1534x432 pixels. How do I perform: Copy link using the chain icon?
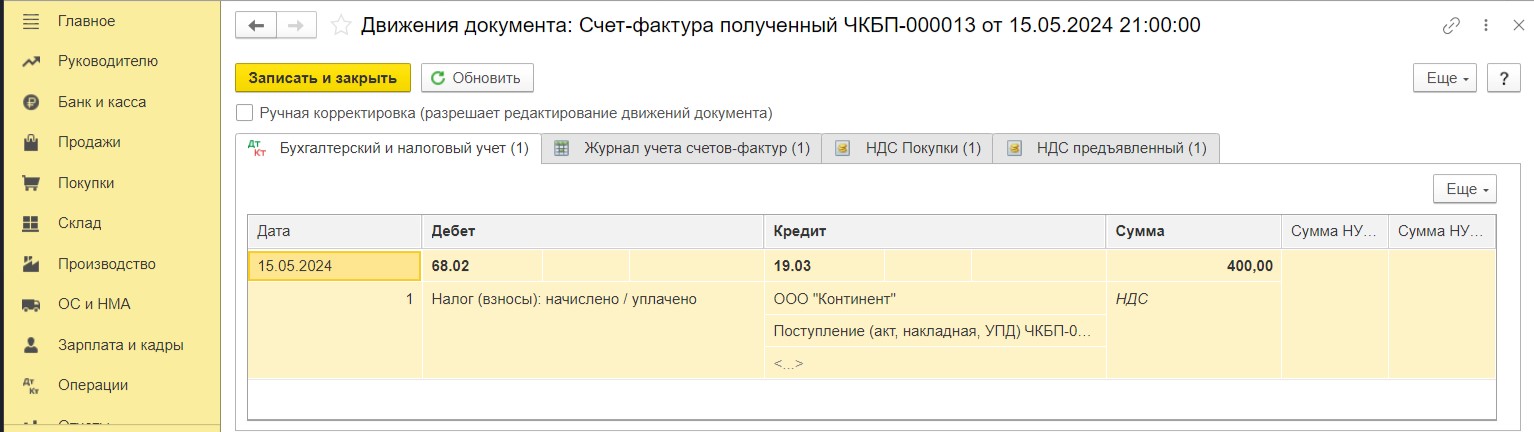pos(1451,26)
